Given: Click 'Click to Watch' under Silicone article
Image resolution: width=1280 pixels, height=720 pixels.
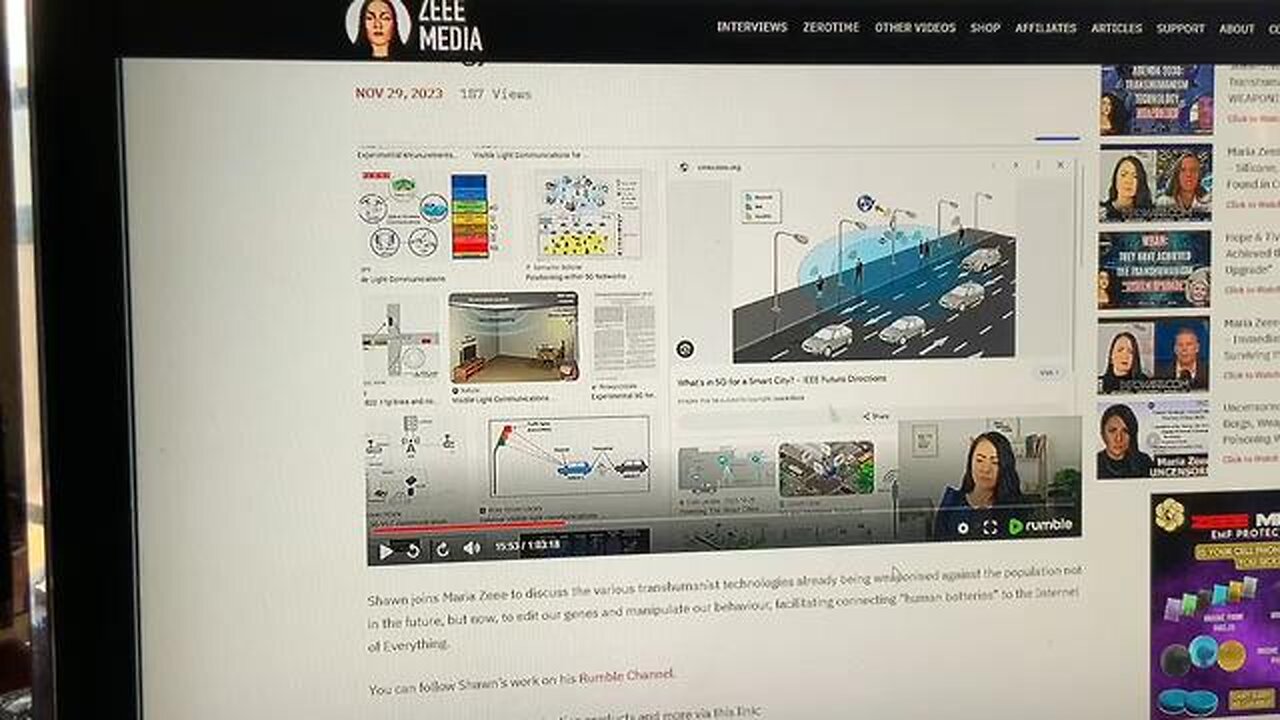Looking at the screenshot, I should tap(1252, 204).
